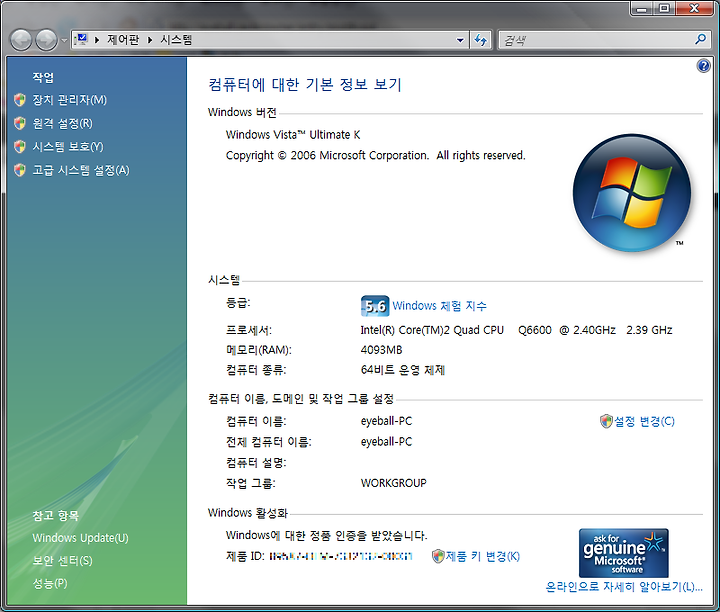The image size is (720, 612).
Task: Click the Intel Core2 Quad Q6600 processor text
Action: click(x=517, y=330)
